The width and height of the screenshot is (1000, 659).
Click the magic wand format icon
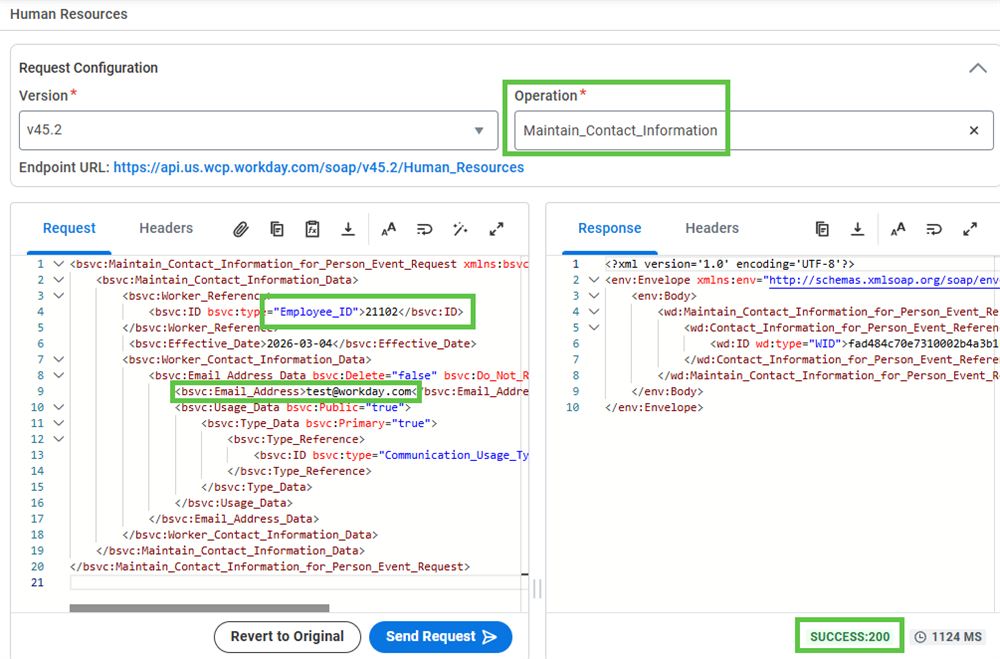click(x=460, y=229)
